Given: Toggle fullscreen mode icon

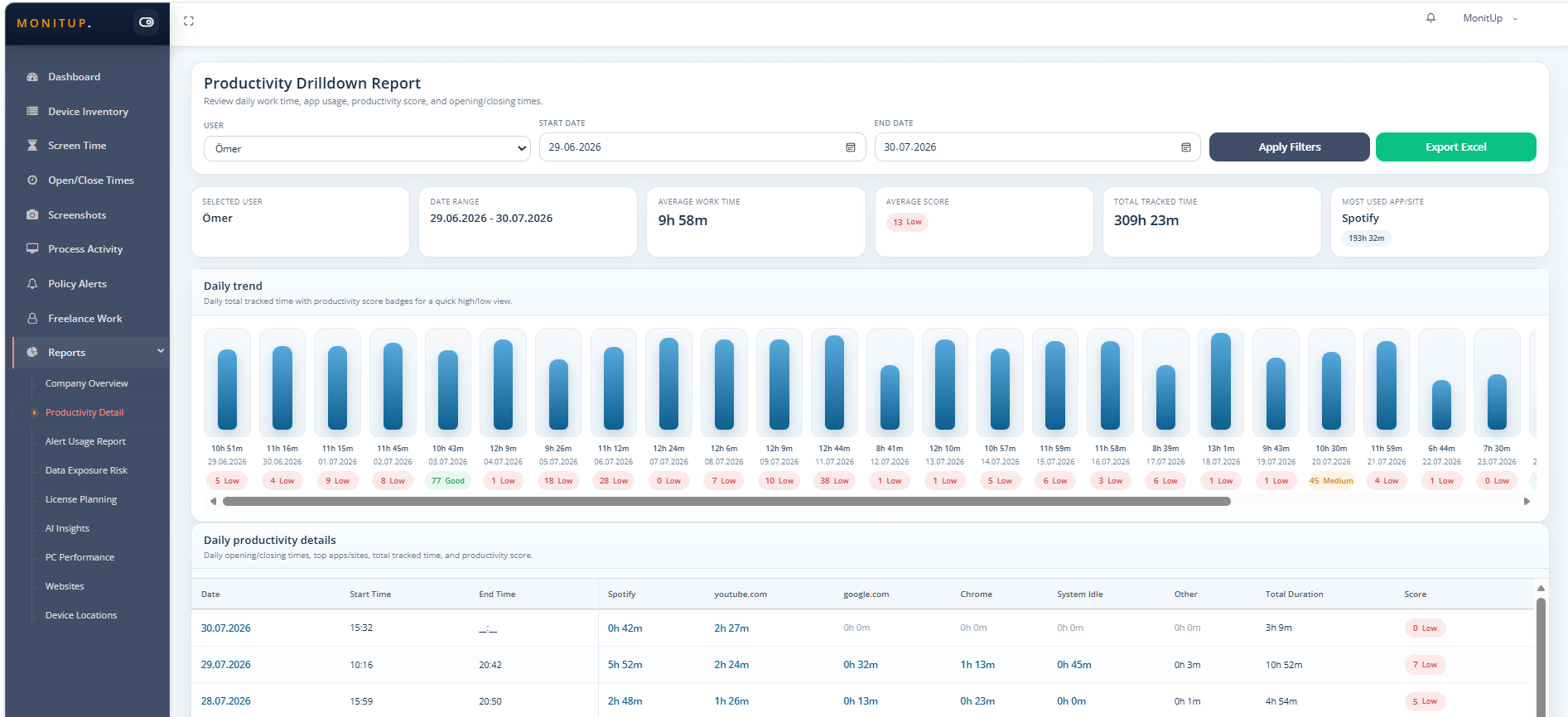Looking at the screenshot, I should (x=189, y=21).
